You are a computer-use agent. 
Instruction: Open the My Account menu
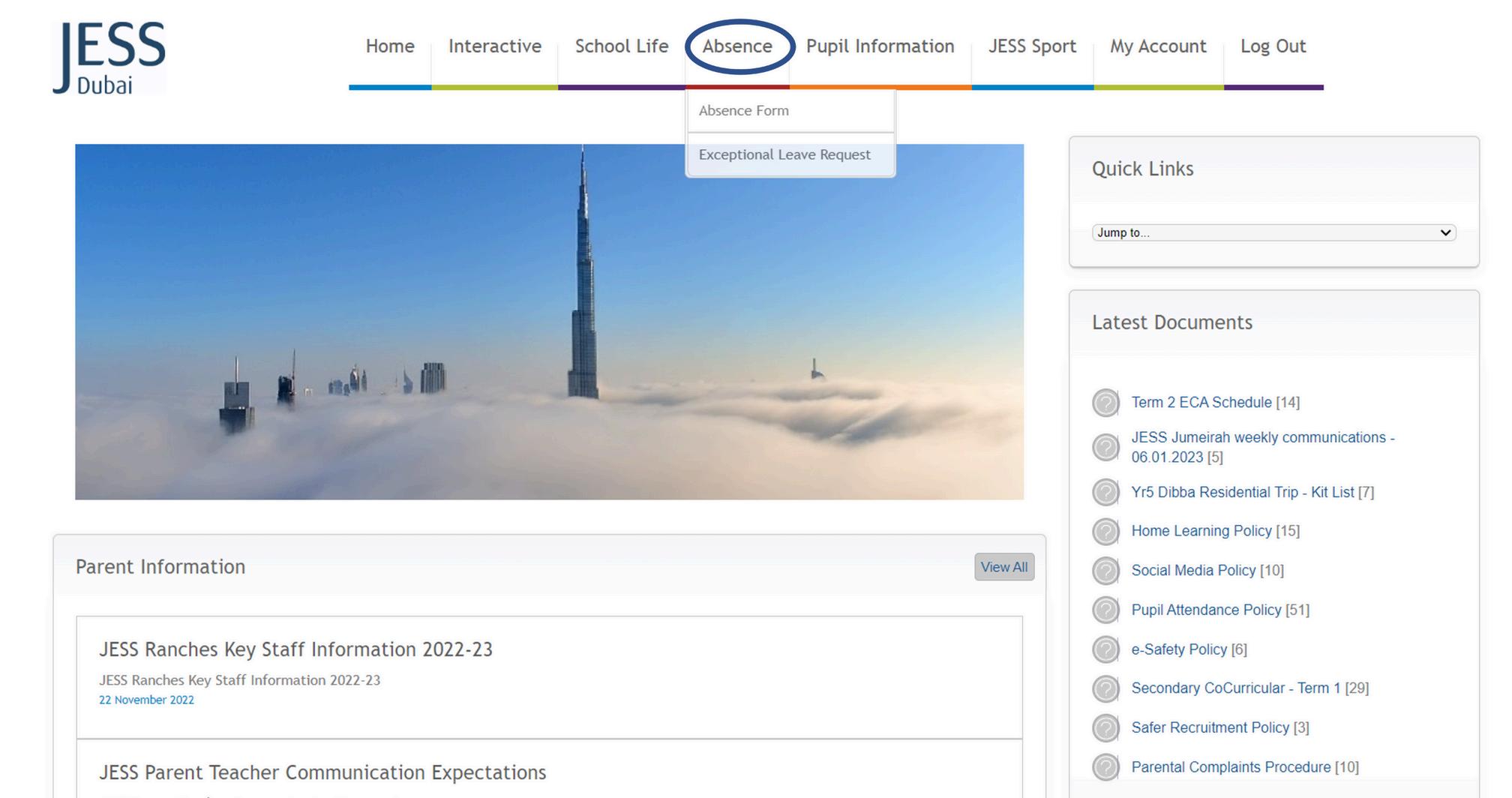1158,46
